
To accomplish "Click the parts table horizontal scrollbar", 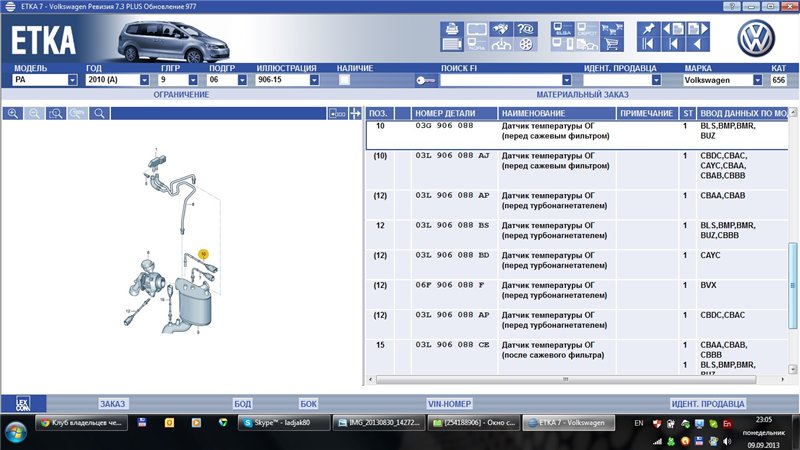I will tap(565, 379).
